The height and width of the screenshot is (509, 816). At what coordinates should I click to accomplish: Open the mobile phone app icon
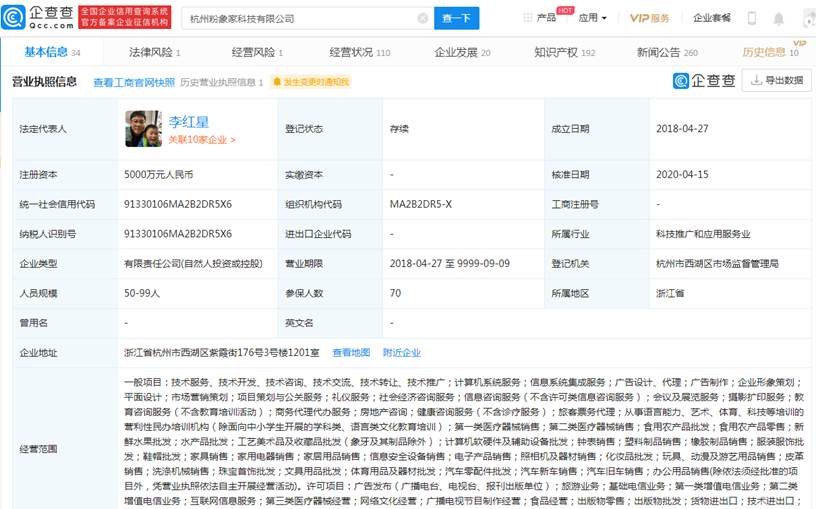(x=751, y=18)
